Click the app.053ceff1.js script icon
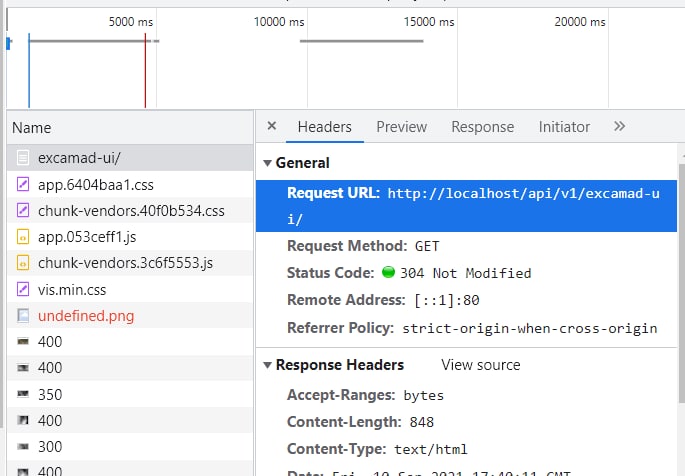685x476 pixels. pyautogui.click(x=22, y=237)
